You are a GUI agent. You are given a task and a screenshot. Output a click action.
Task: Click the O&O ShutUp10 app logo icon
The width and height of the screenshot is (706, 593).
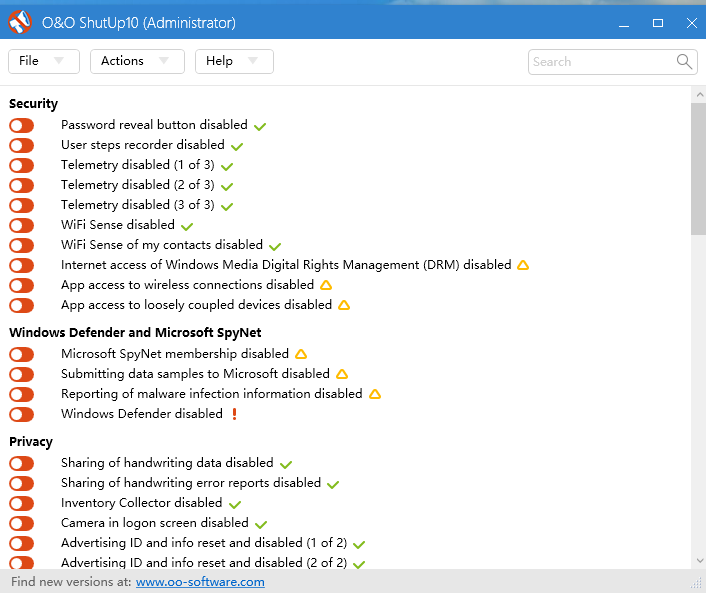(20, 22)
